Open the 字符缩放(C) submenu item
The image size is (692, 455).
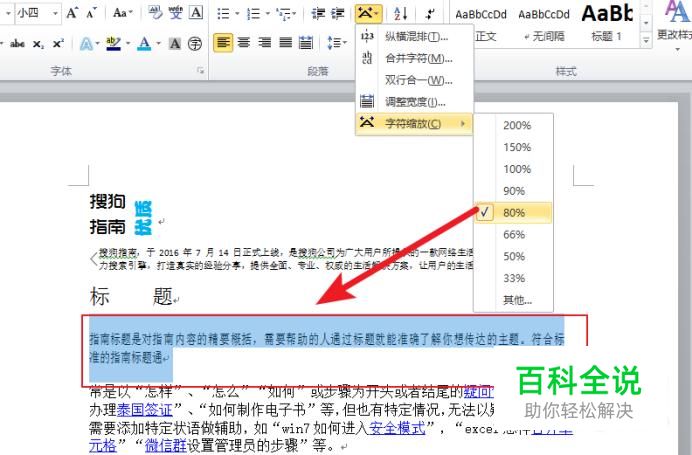coord(414,124)
